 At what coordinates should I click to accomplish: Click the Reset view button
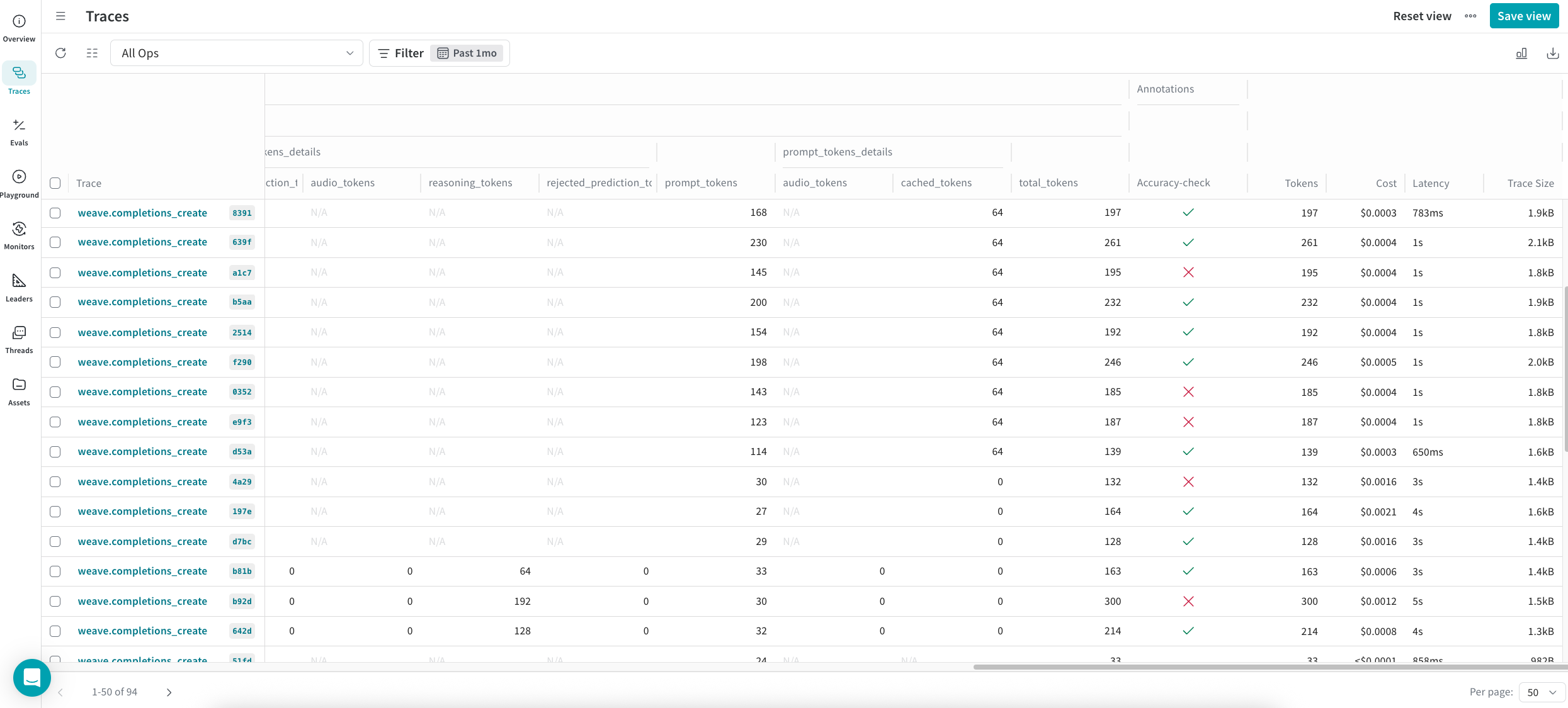point(1422,16)
